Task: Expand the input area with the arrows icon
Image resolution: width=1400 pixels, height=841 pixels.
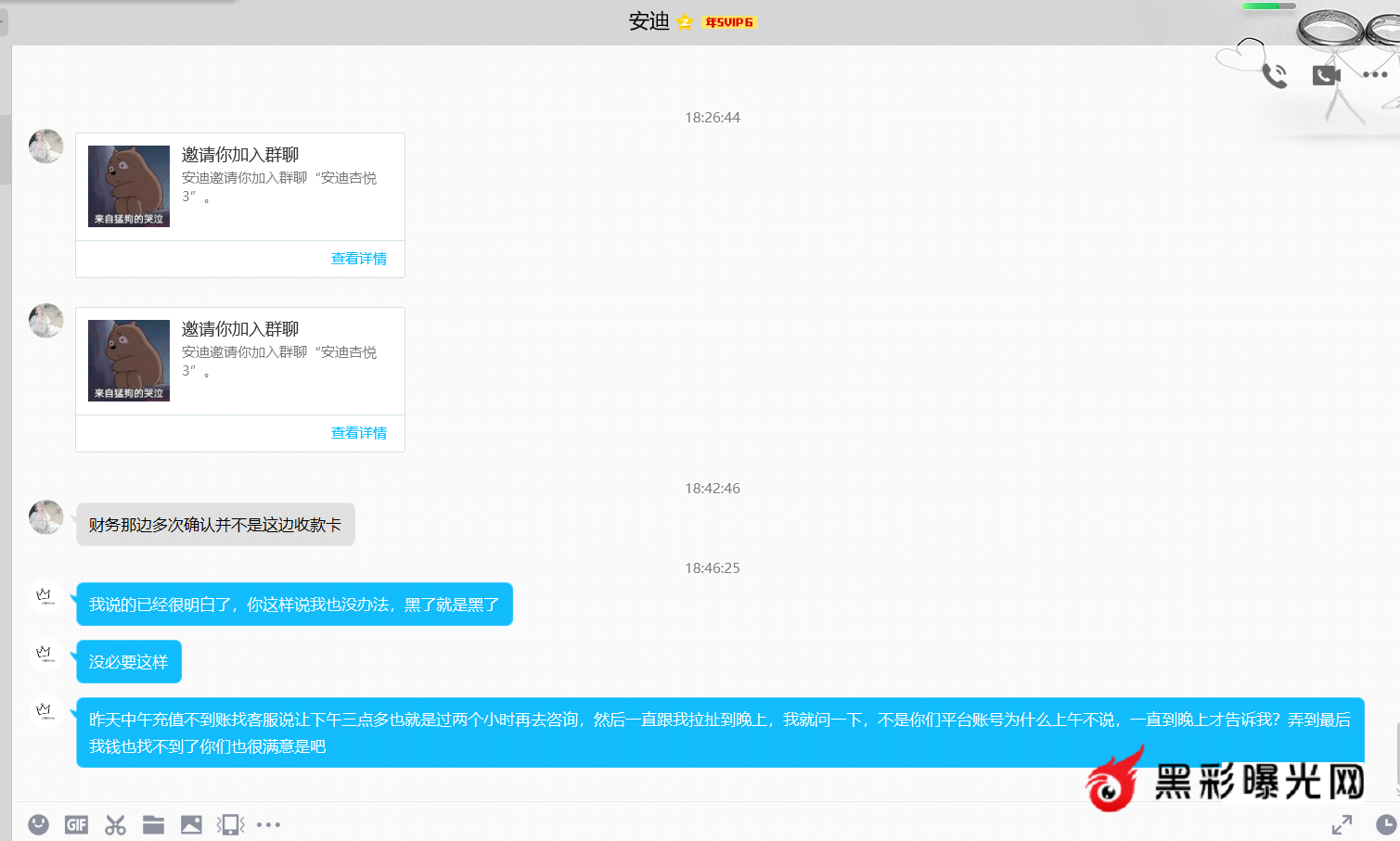Action: [1342, 824]
